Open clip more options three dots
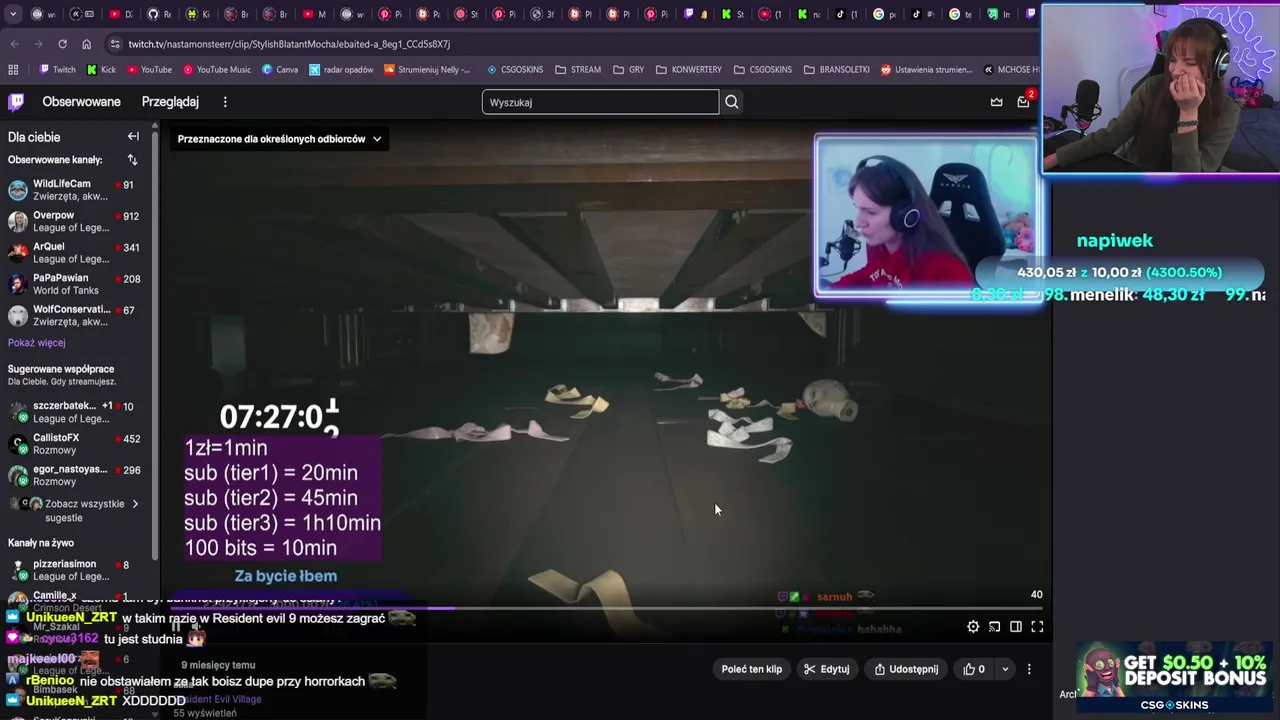 (1029, 669)
